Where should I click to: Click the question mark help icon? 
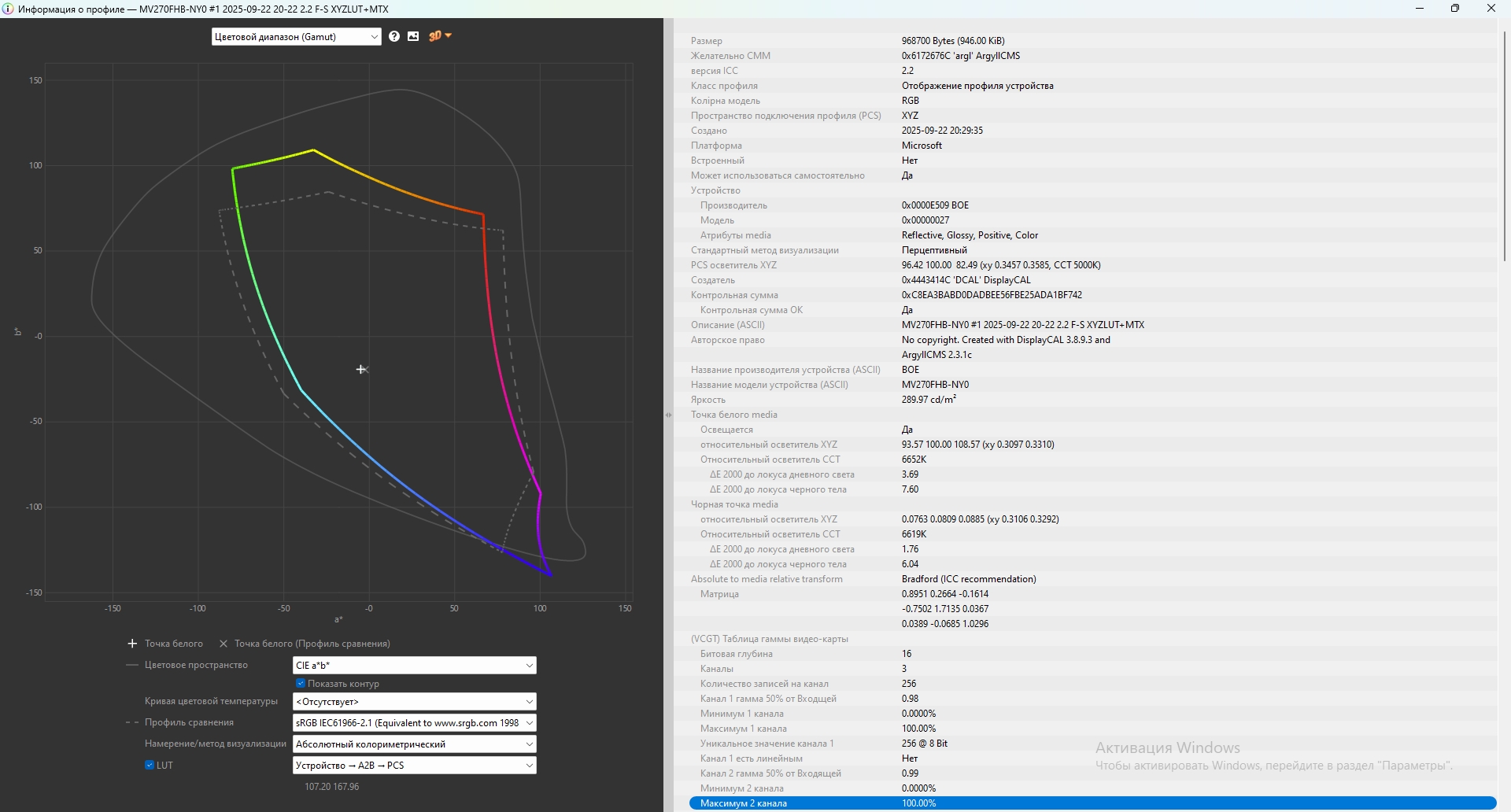[x=394, y=36]
